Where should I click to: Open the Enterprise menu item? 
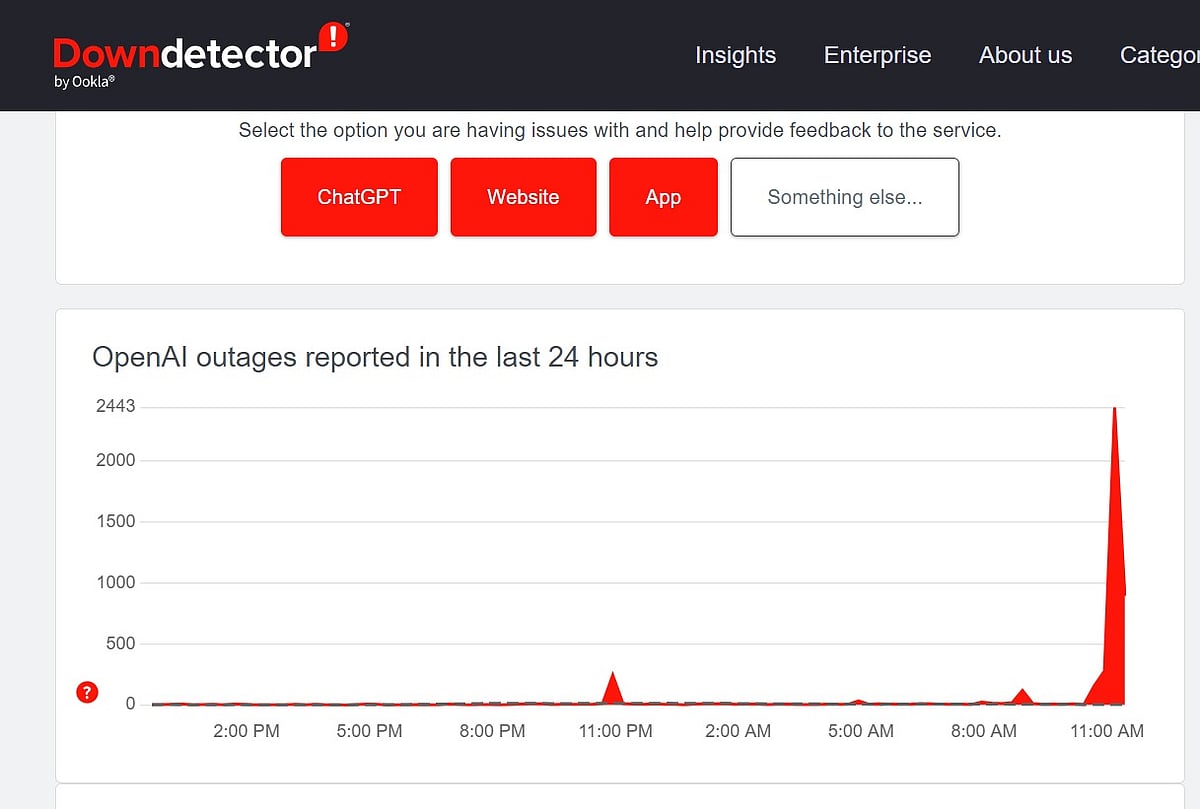click(877, 56)
